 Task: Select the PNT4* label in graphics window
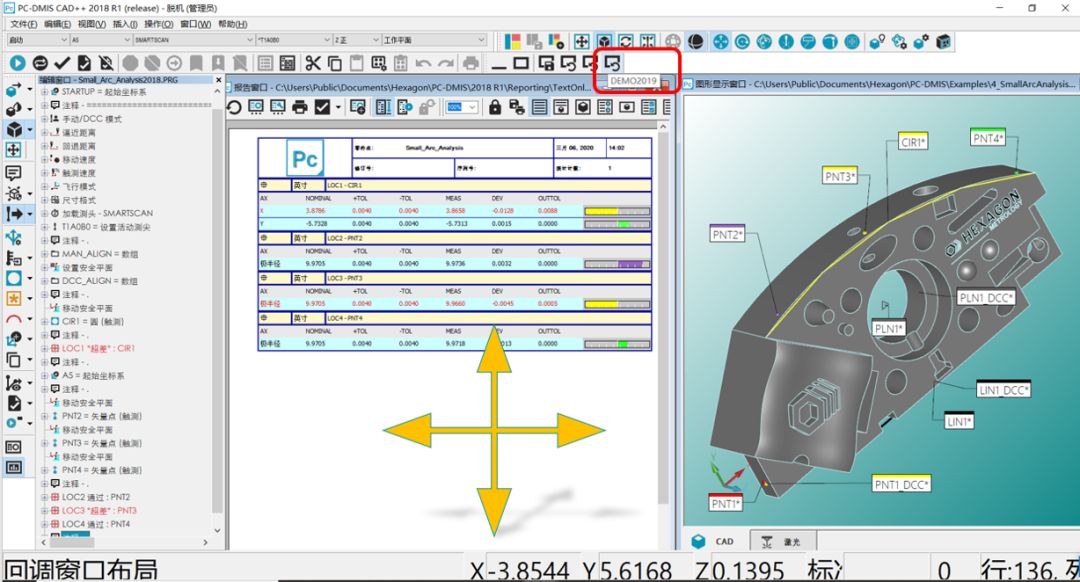[x=988, y=138]
